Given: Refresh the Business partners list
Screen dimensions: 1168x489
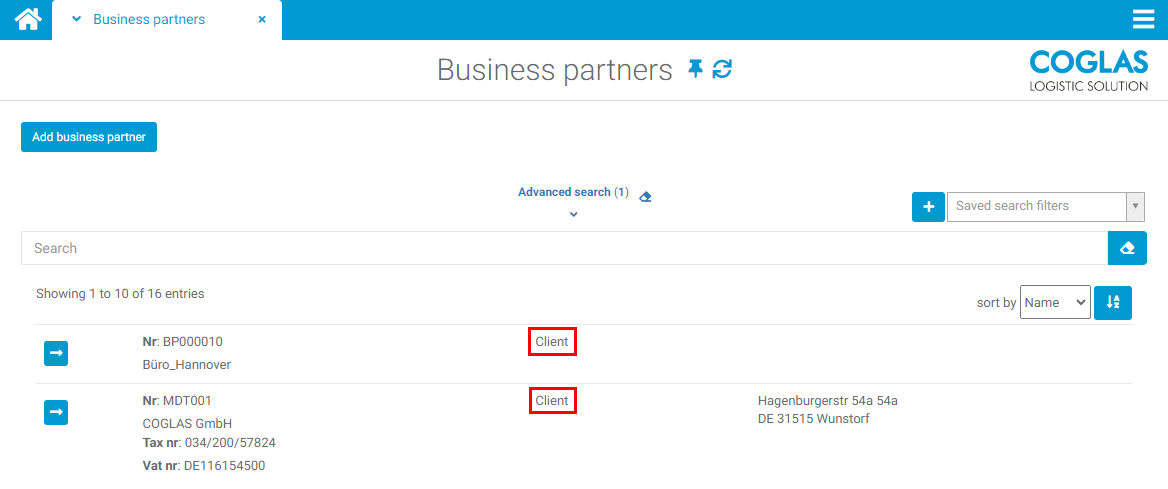Looking at the screenshot, I should coord(722,69).
